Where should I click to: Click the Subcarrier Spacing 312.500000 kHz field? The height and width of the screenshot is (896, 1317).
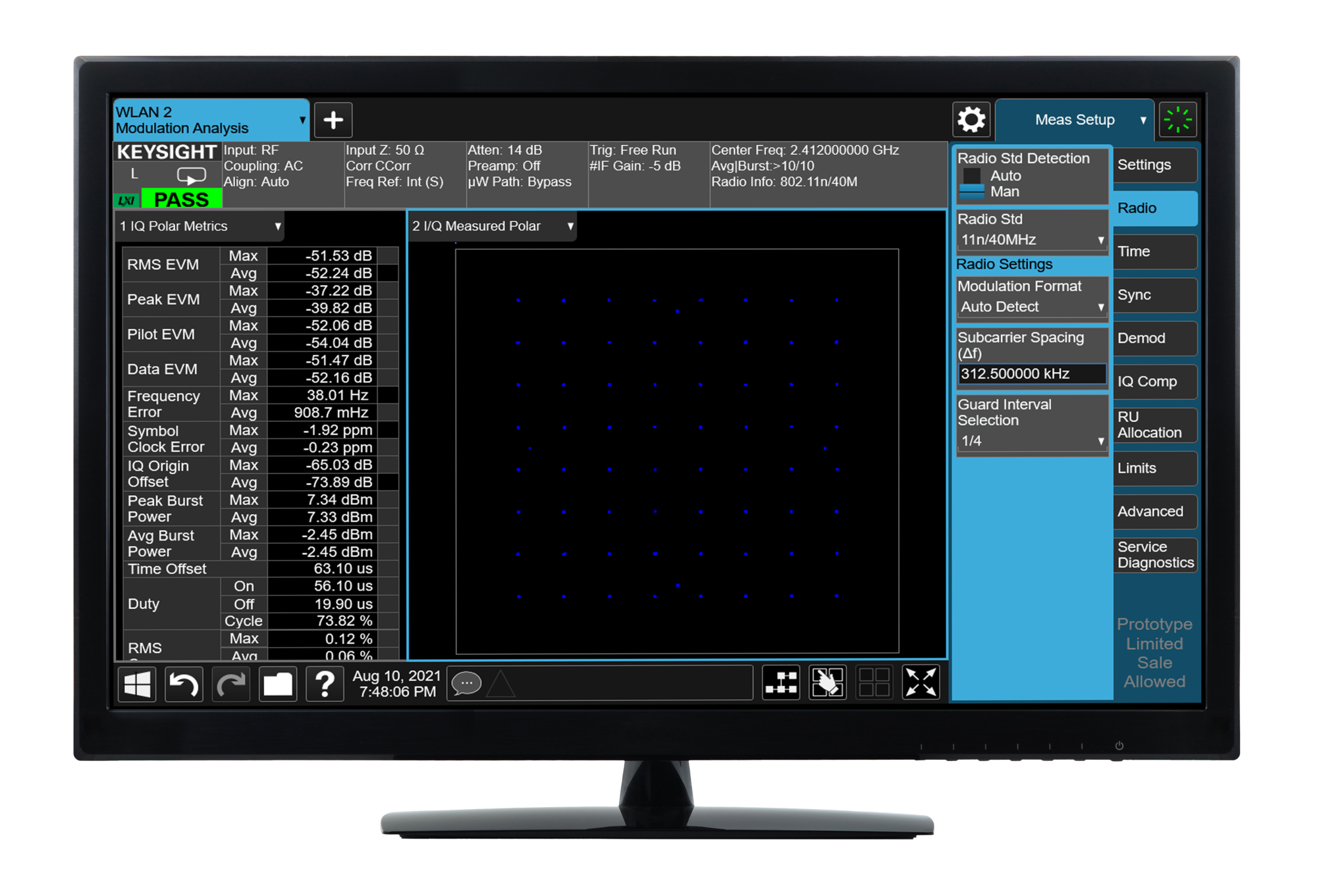pos(1031,374)
